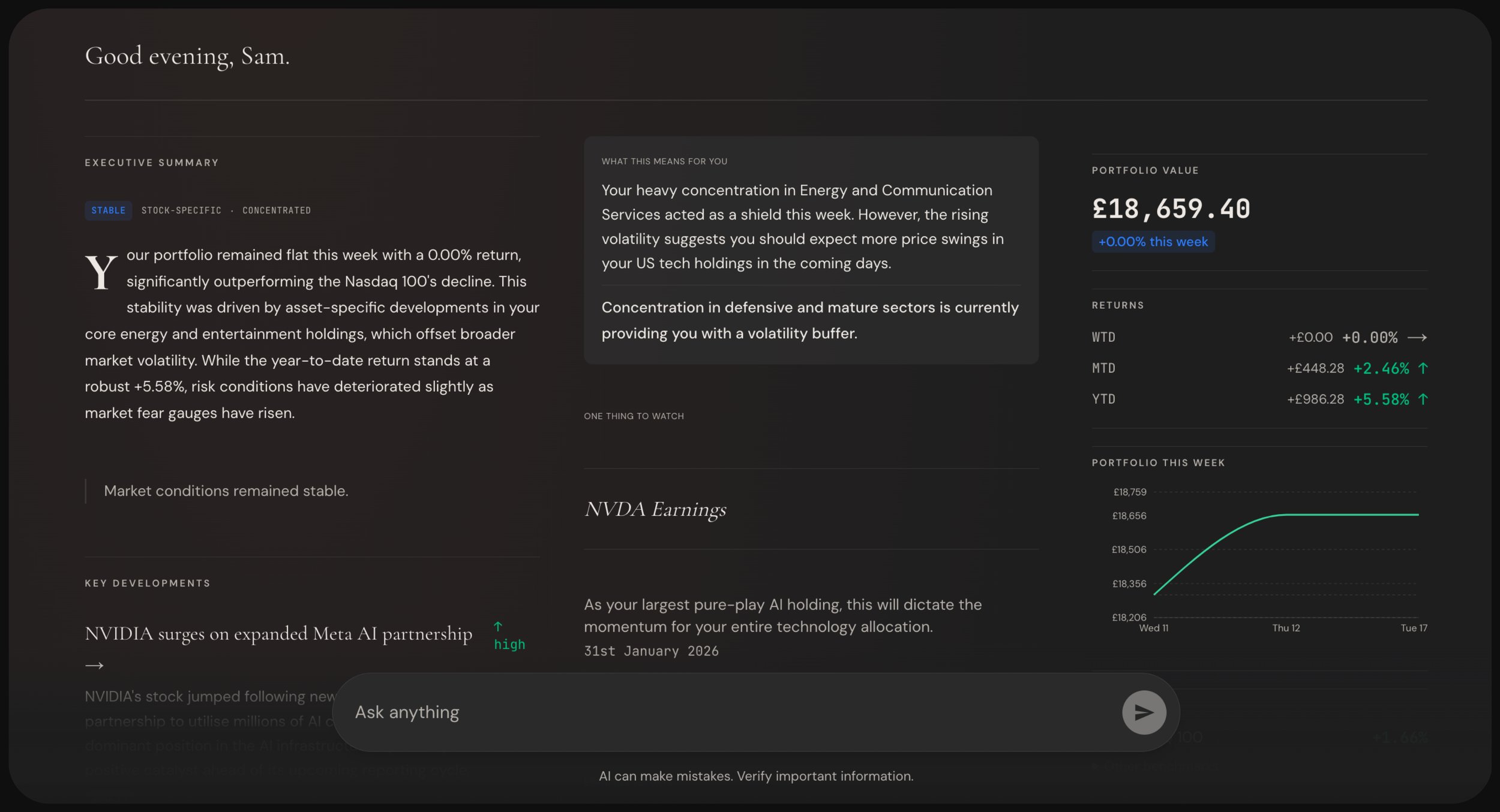Open the NVIDIA Meta AI partnership headline
Image resolution: width=1500 pixels, height=812 pixels.
[x=279, y=633]
